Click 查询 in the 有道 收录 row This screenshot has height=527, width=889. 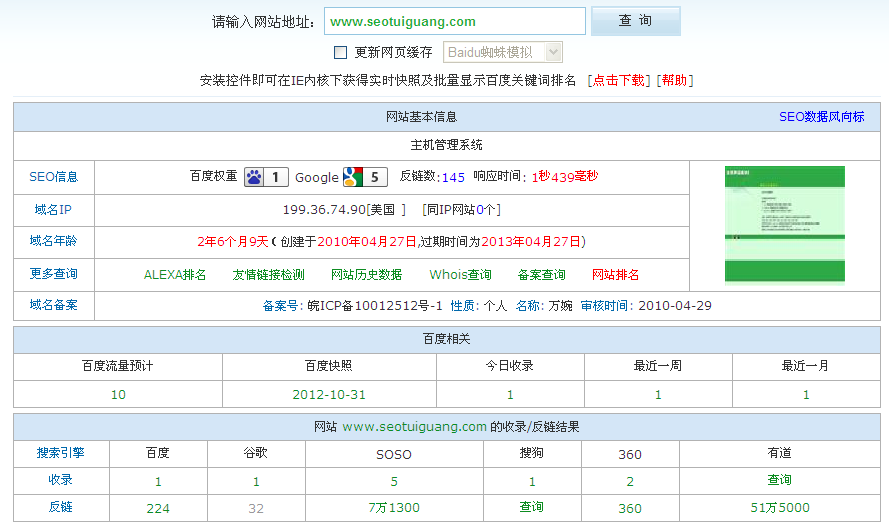point(779,480)
